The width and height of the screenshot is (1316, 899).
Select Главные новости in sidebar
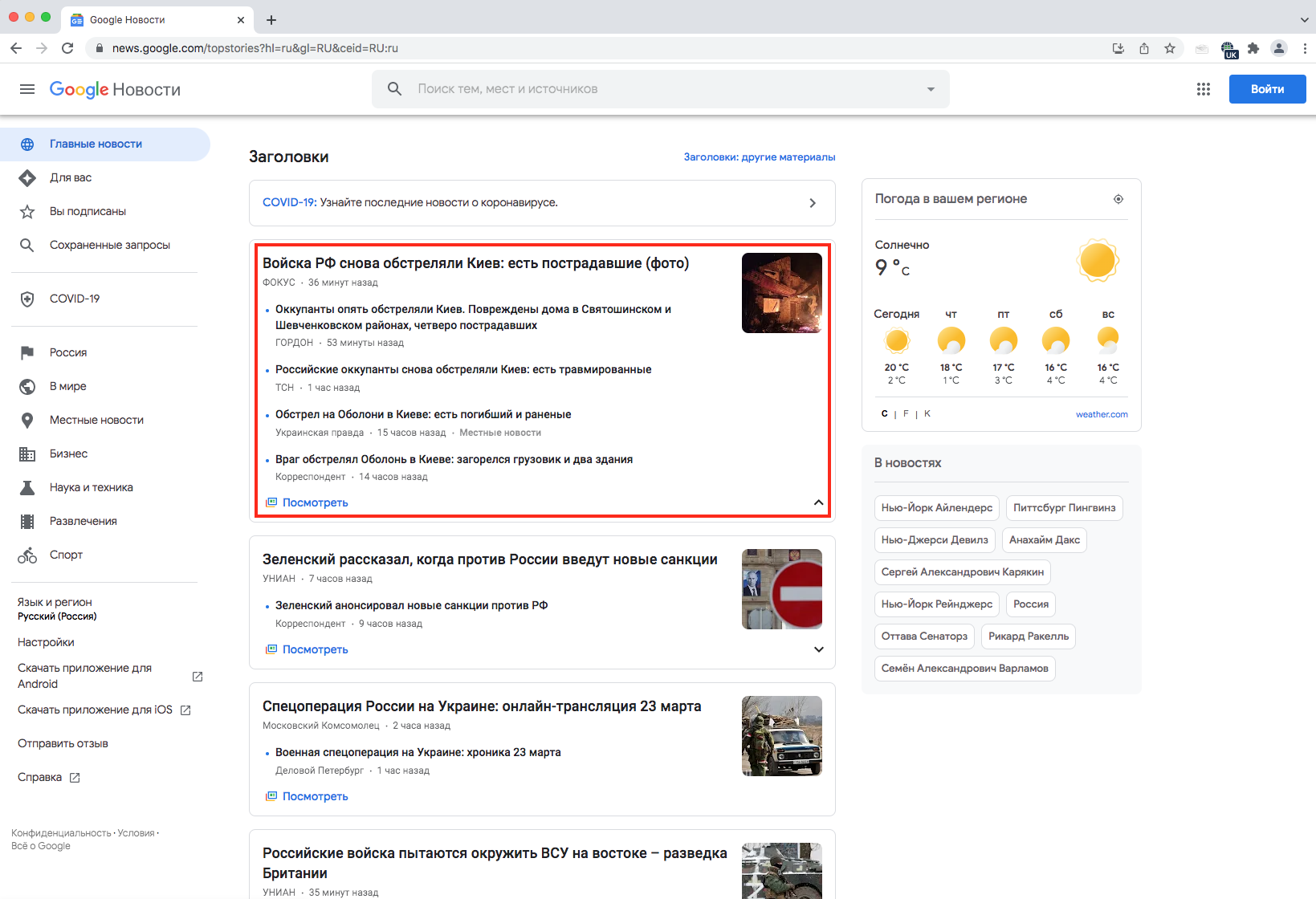coord(104,144)
